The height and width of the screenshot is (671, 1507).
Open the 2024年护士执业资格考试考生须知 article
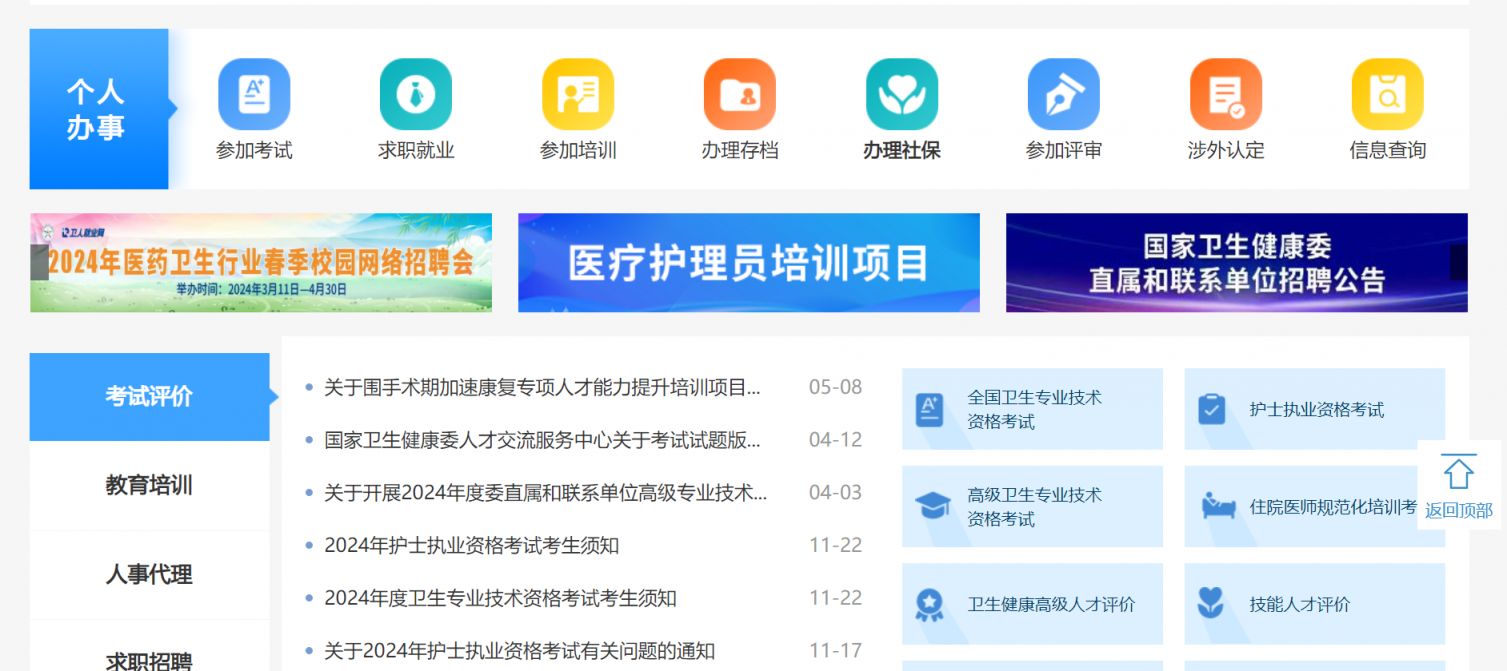pos(472,546)
